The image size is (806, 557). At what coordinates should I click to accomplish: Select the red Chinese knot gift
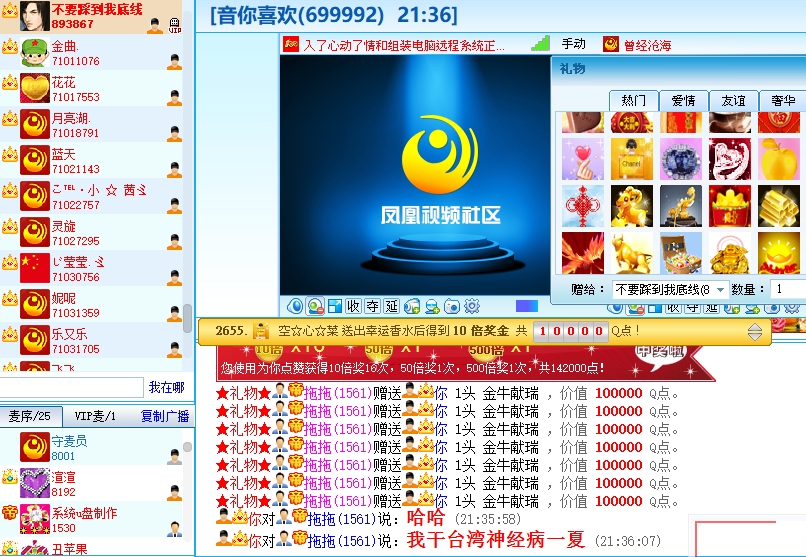coord(582,206)
